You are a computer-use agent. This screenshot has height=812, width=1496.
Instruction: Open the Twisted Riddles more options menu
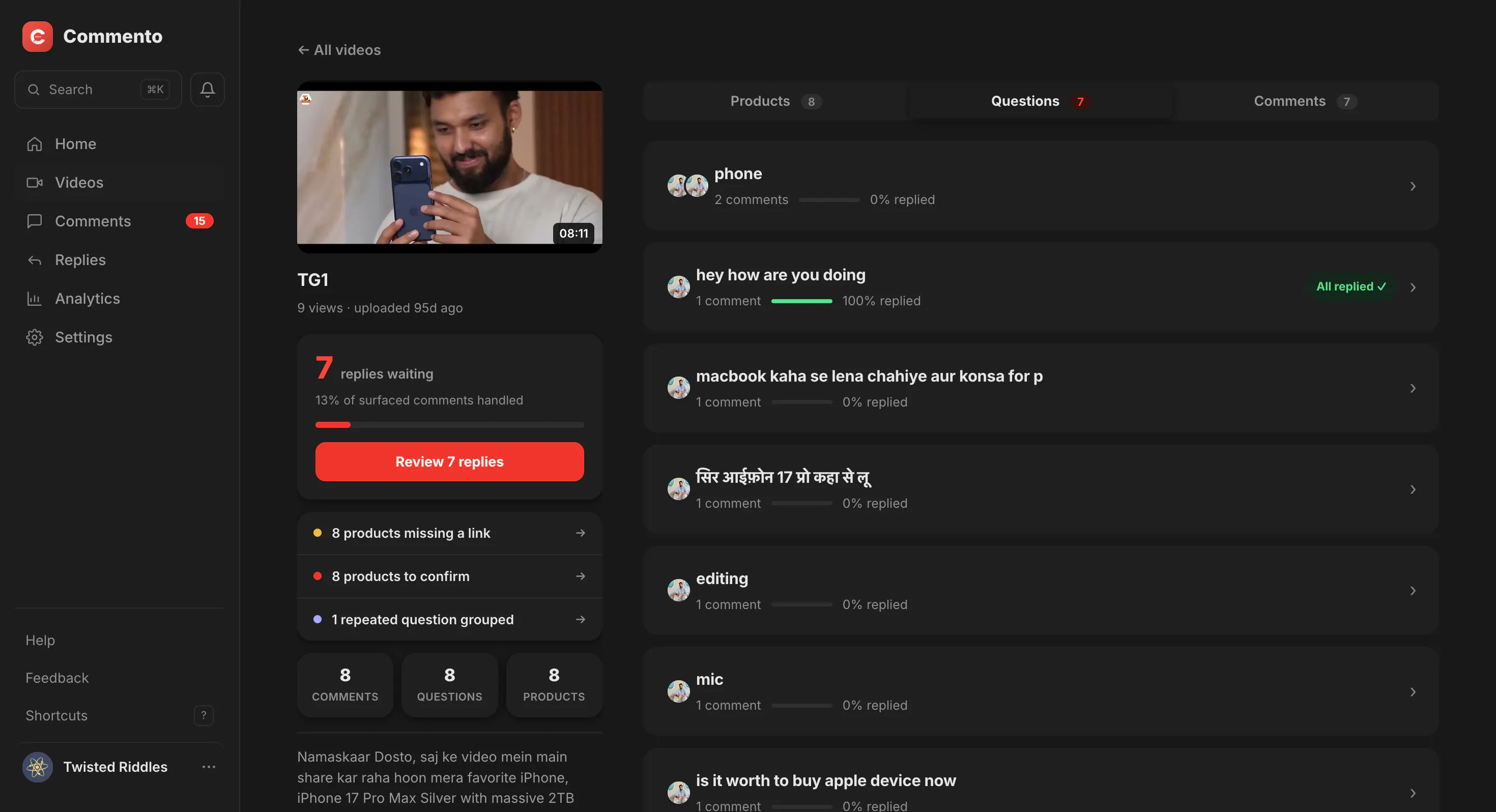tap(209, 767)
